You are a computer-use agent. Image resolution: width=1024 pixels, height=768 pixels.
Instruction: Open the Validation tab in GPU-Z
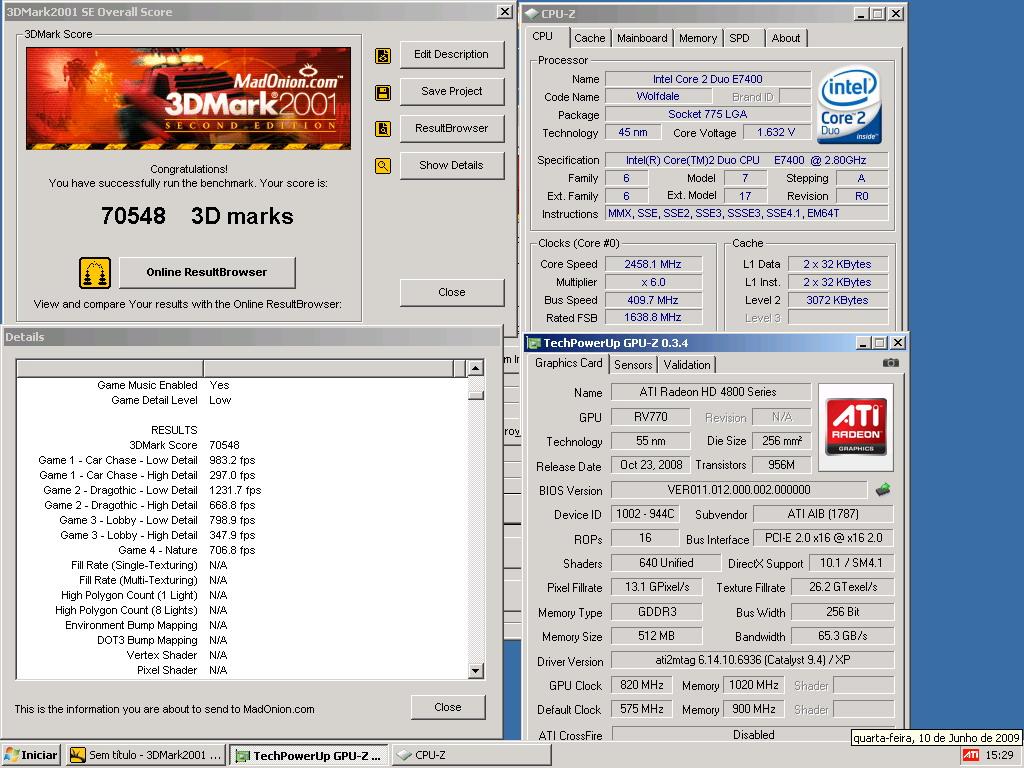[686, 364]
